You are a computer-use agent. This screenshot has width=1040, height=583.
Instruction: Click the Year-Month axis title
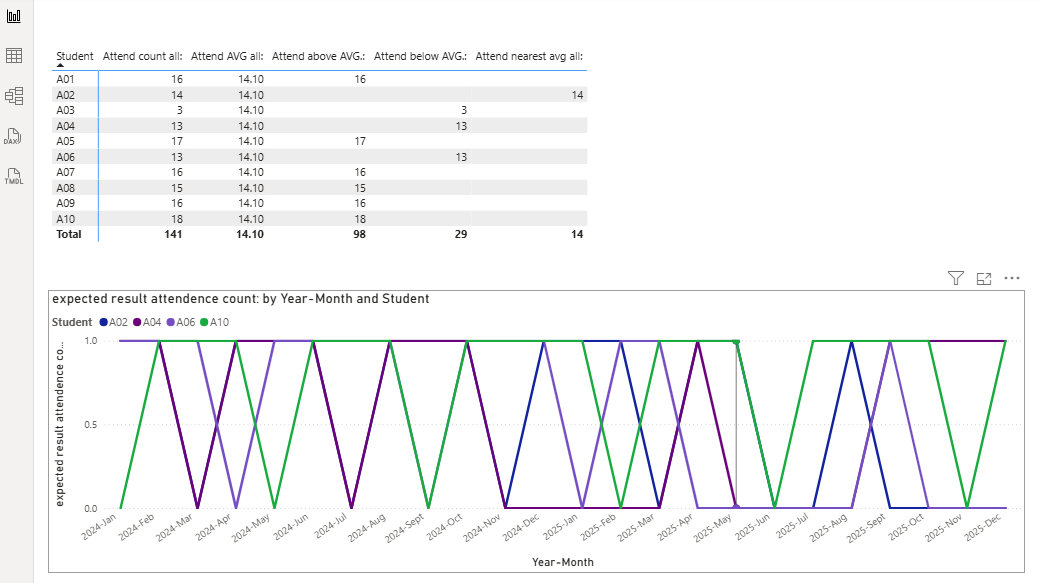click(562, 562)
